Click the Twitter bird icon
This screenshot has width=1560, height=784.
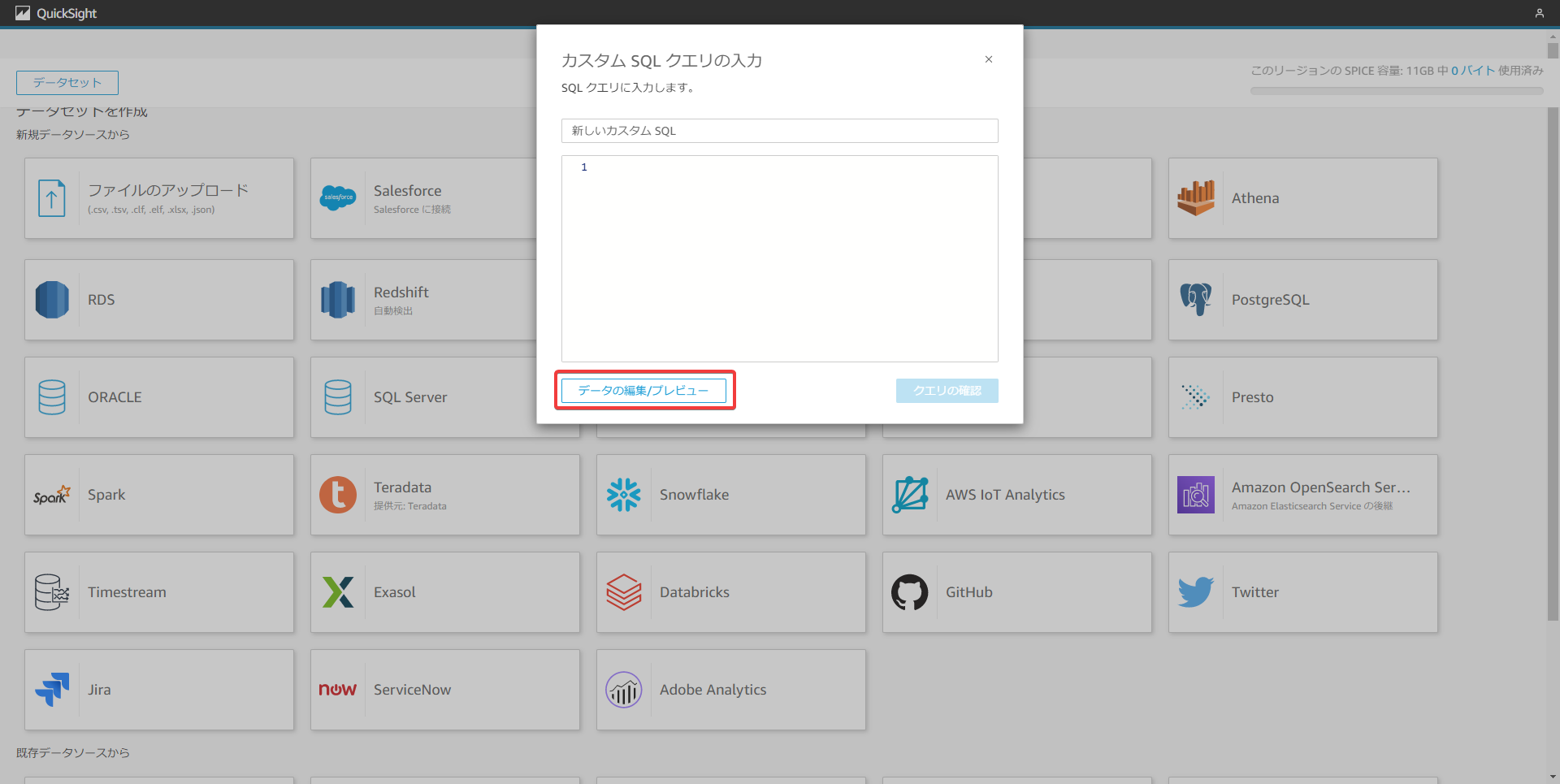1196,592
